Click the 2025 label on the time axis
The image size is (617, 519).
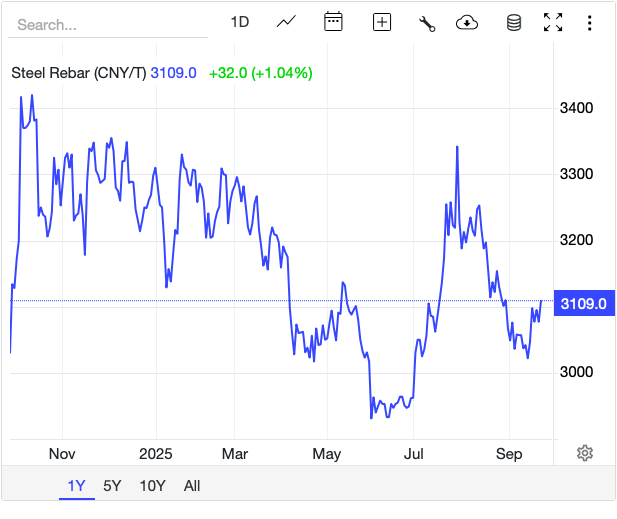click(x=157, y=453)
